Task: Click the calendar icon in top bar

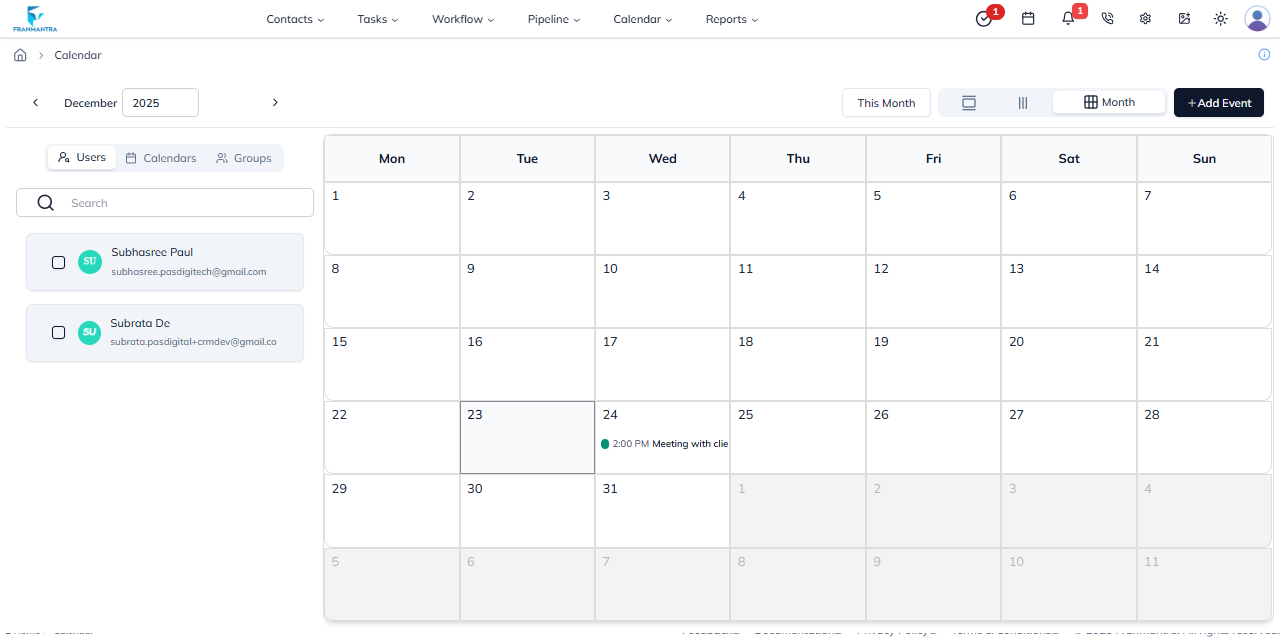Action: coord(1028,19)
